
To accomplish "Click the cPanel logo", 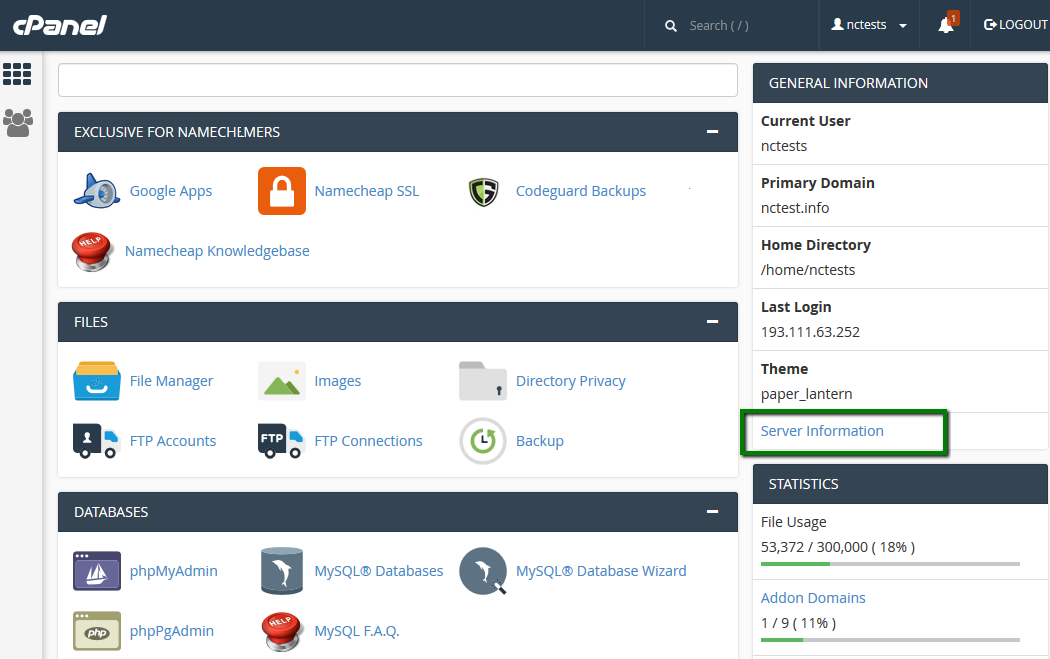I will coord(60,25).
